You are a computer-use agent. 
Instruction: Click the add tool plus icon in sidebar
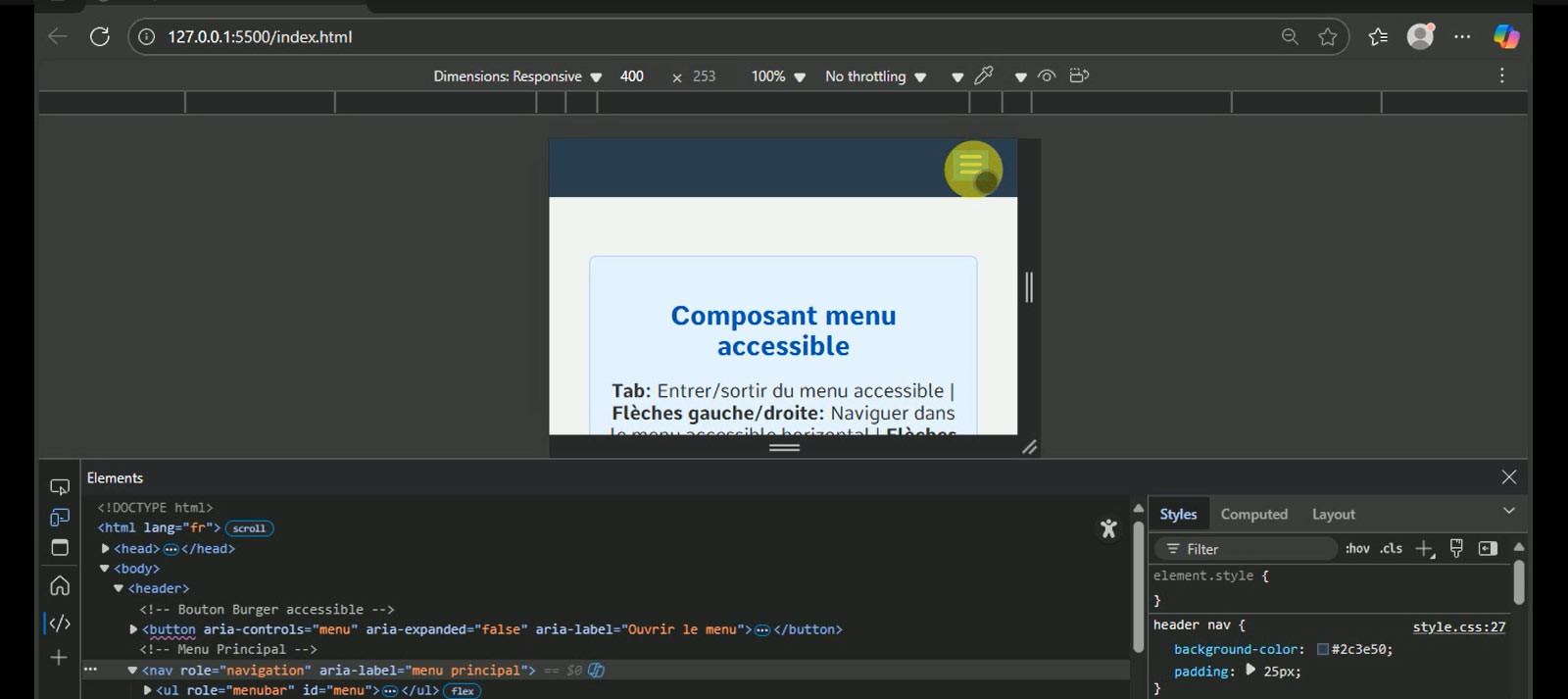point(59,657)
